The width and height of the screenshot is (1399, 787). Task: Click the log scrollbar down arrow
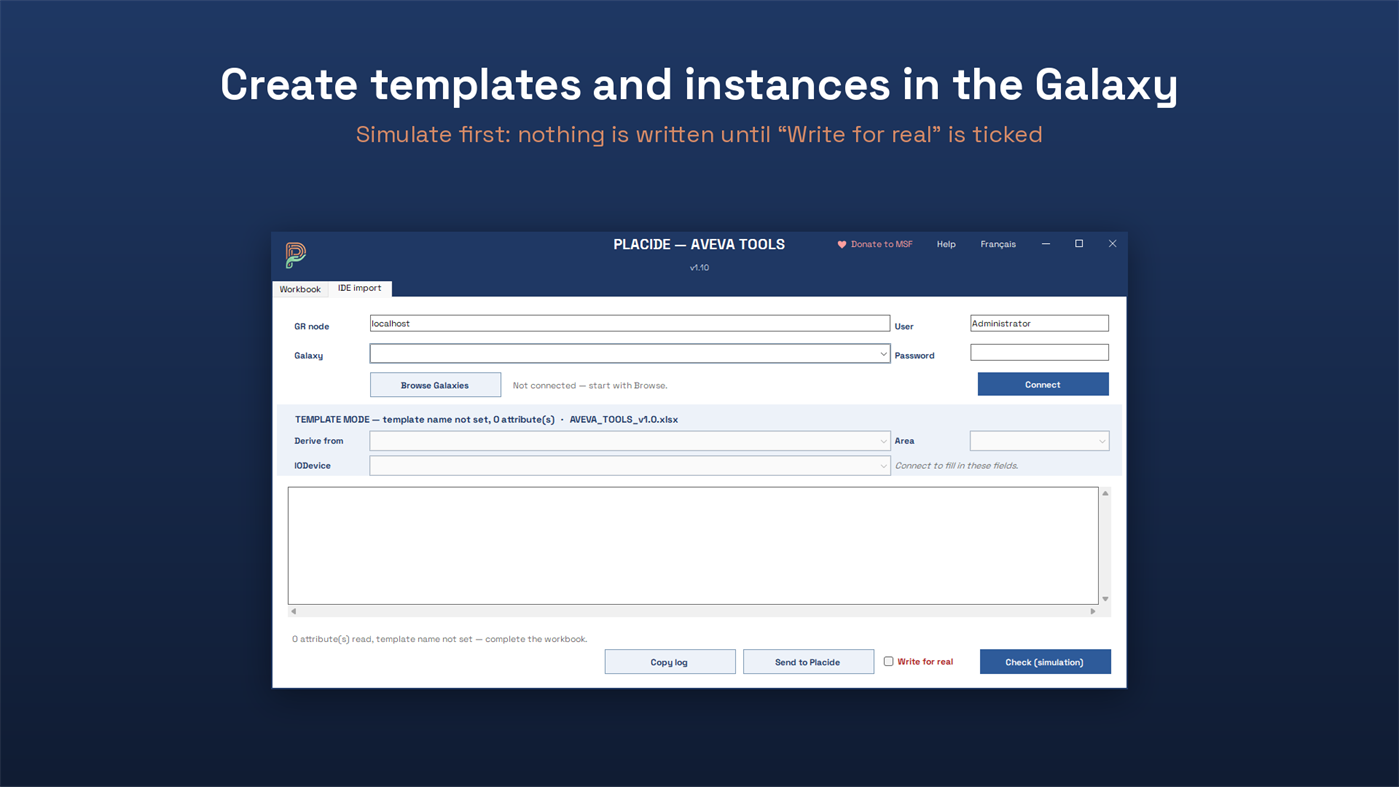(x=1105, y=599)
